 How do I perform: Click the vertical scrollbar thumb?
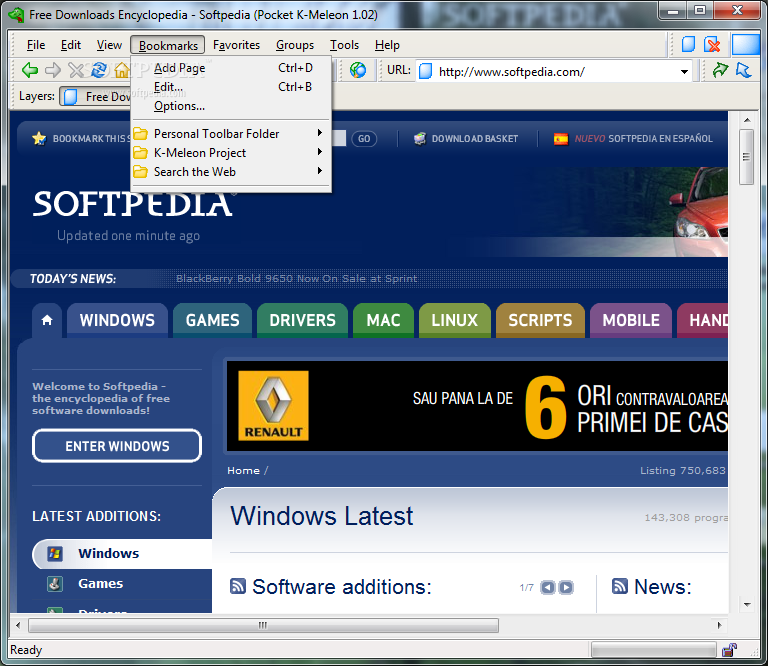click(x=746, y=157)
